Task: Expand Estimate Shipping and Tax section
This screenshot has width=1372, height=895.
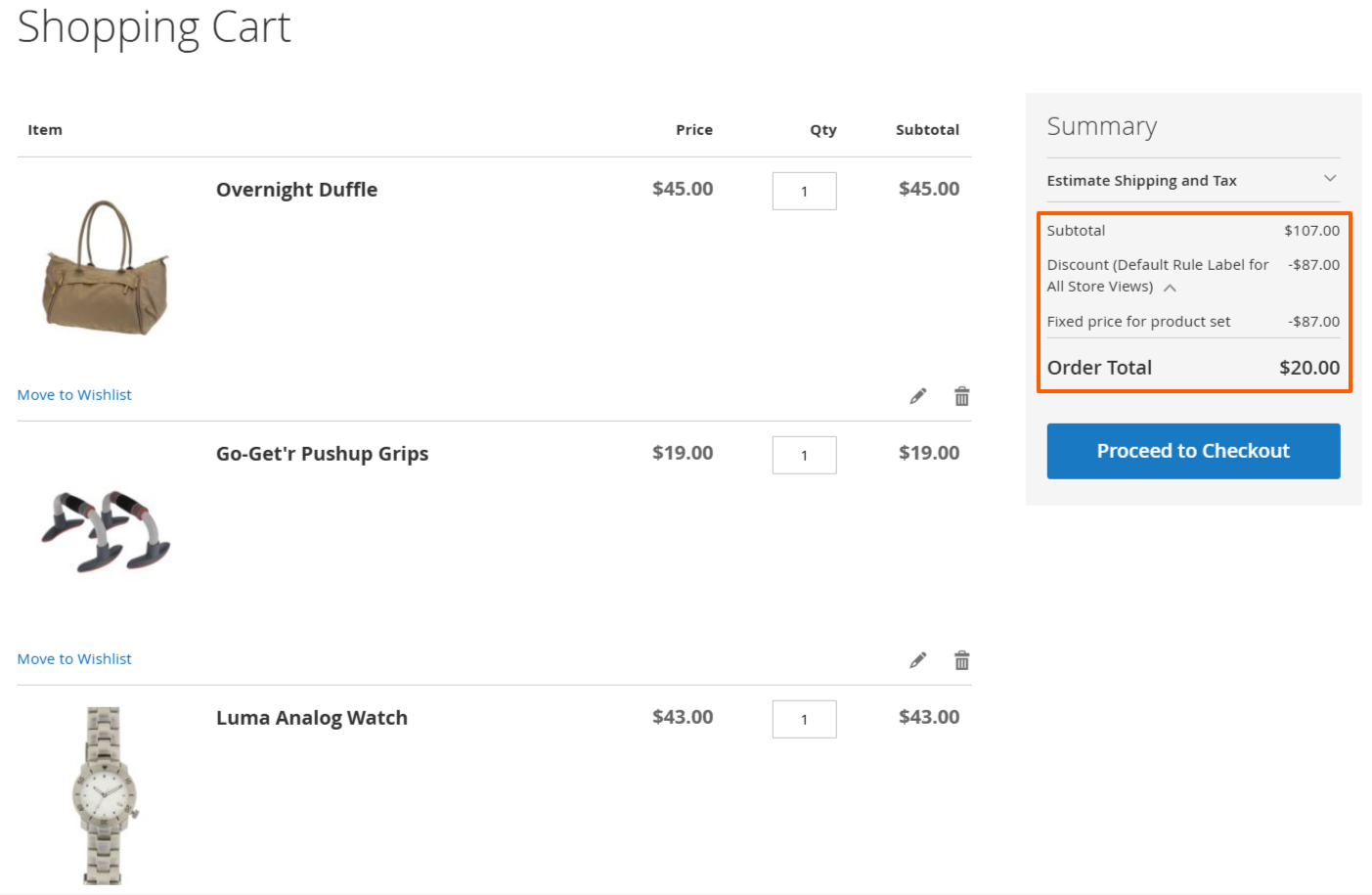Action: tap(1193, 180)
